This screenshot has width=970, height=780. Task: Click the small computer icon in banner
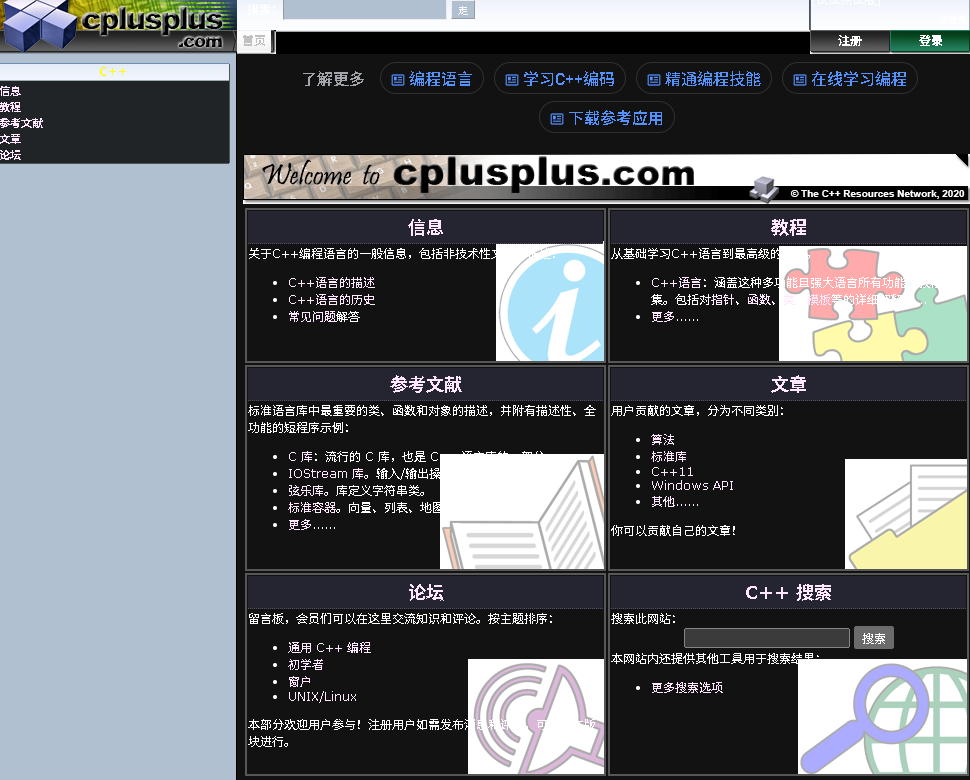coord(764,189)
